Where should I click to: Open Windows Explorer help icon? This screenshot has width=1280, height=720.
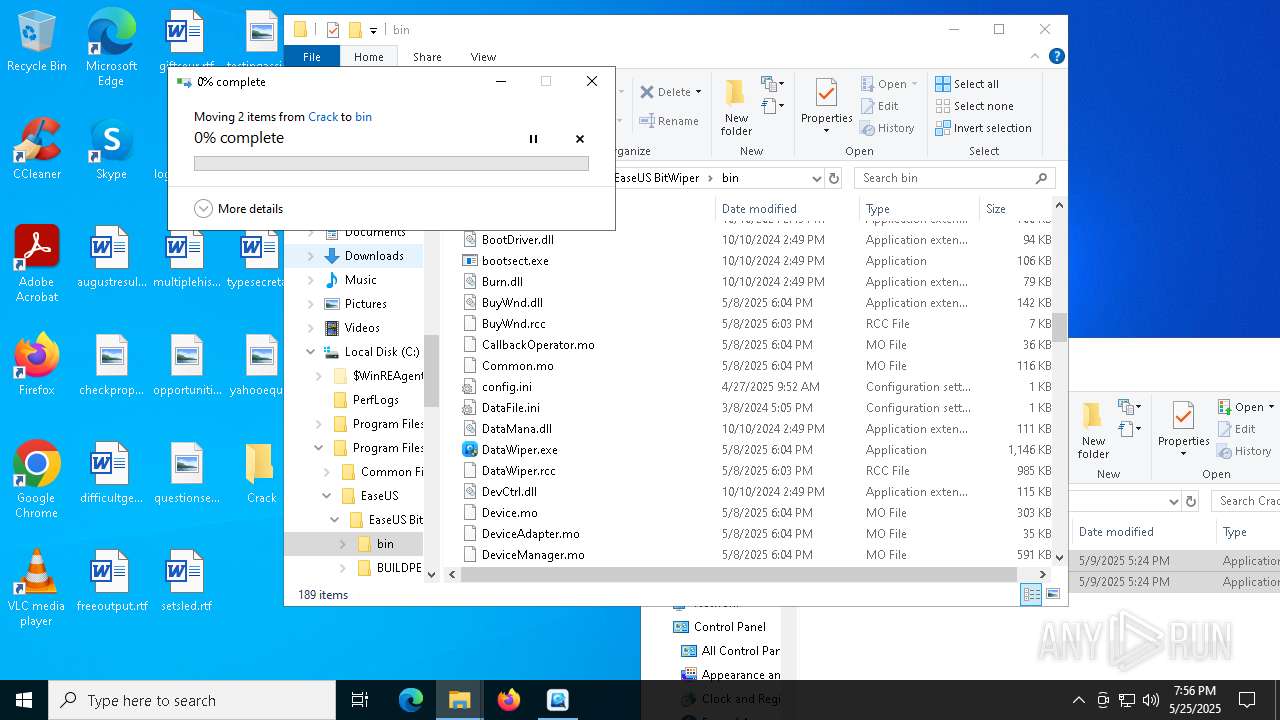(x=1056, y=57)
